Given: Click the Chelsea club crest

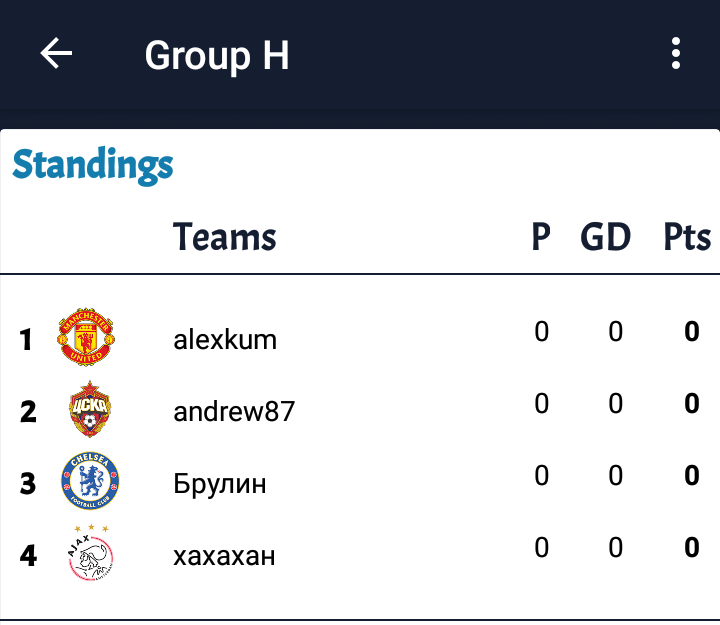Looking at the screenshot, I should coord(90,480).
